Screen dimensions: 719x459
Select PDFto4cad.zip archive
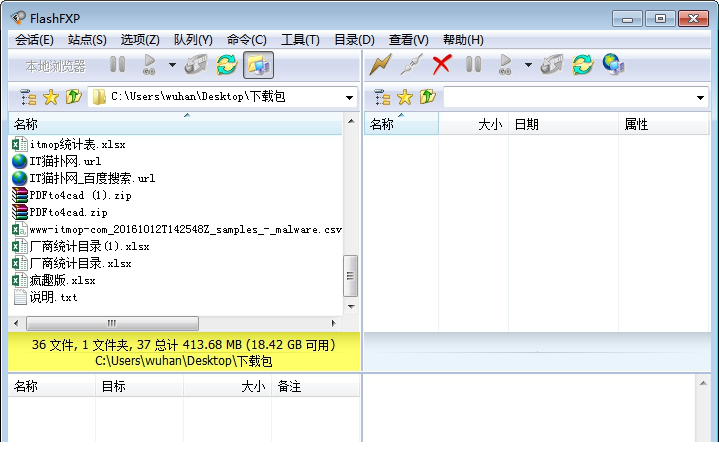tap(60, 212)
